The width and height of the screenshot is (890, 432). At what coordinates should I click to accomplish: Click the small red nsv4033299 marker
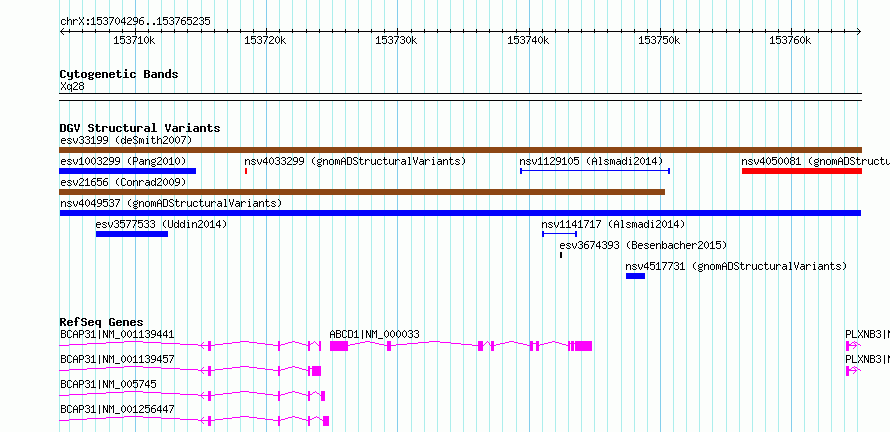pos(246,171)
